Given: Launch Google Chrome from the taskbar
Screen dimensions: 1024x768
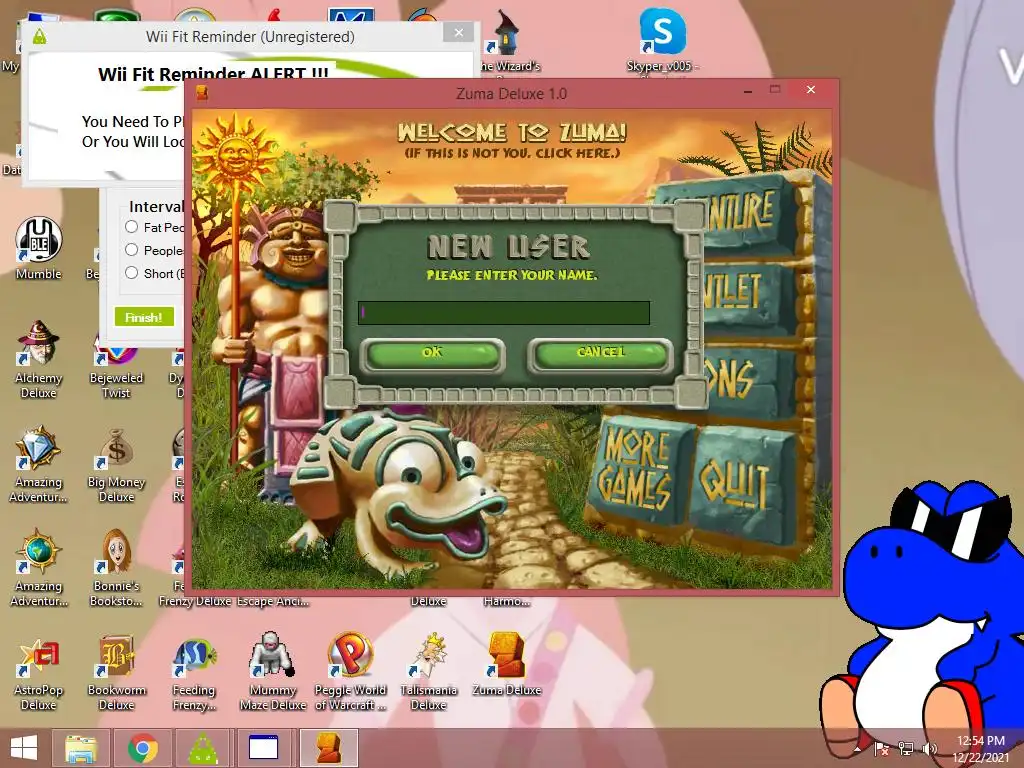Looking at the screenshot, I should click(x=143, y=748).
